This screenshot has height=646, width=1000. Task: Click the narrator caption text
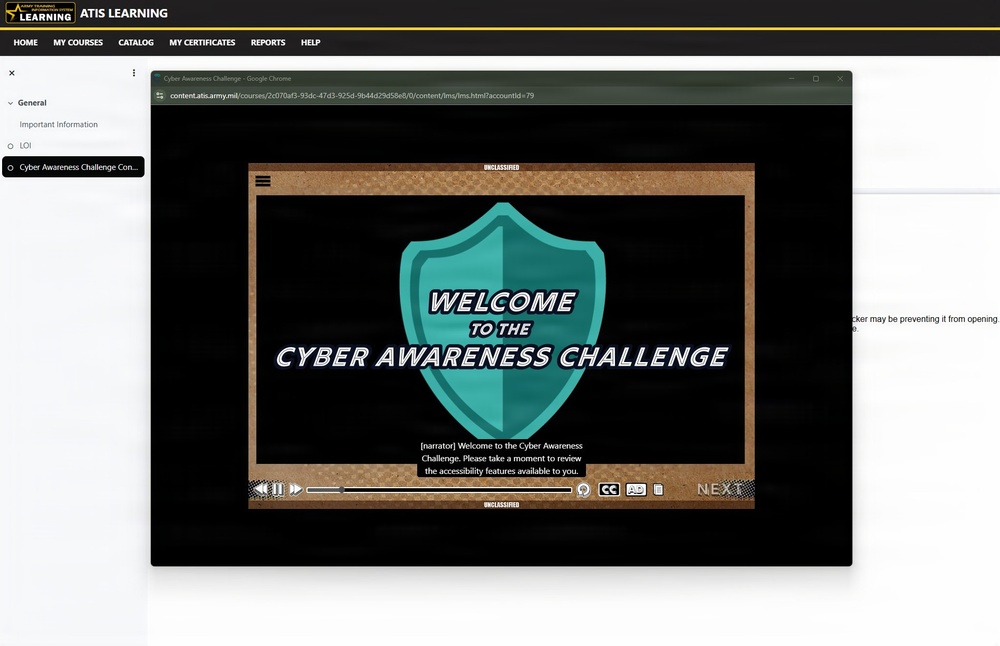point(501,459)
